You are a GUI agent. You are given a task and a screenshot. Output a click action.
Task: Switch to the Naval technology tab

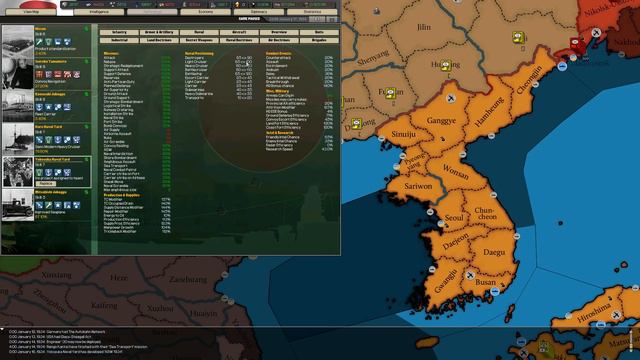(x=199, y=32)
